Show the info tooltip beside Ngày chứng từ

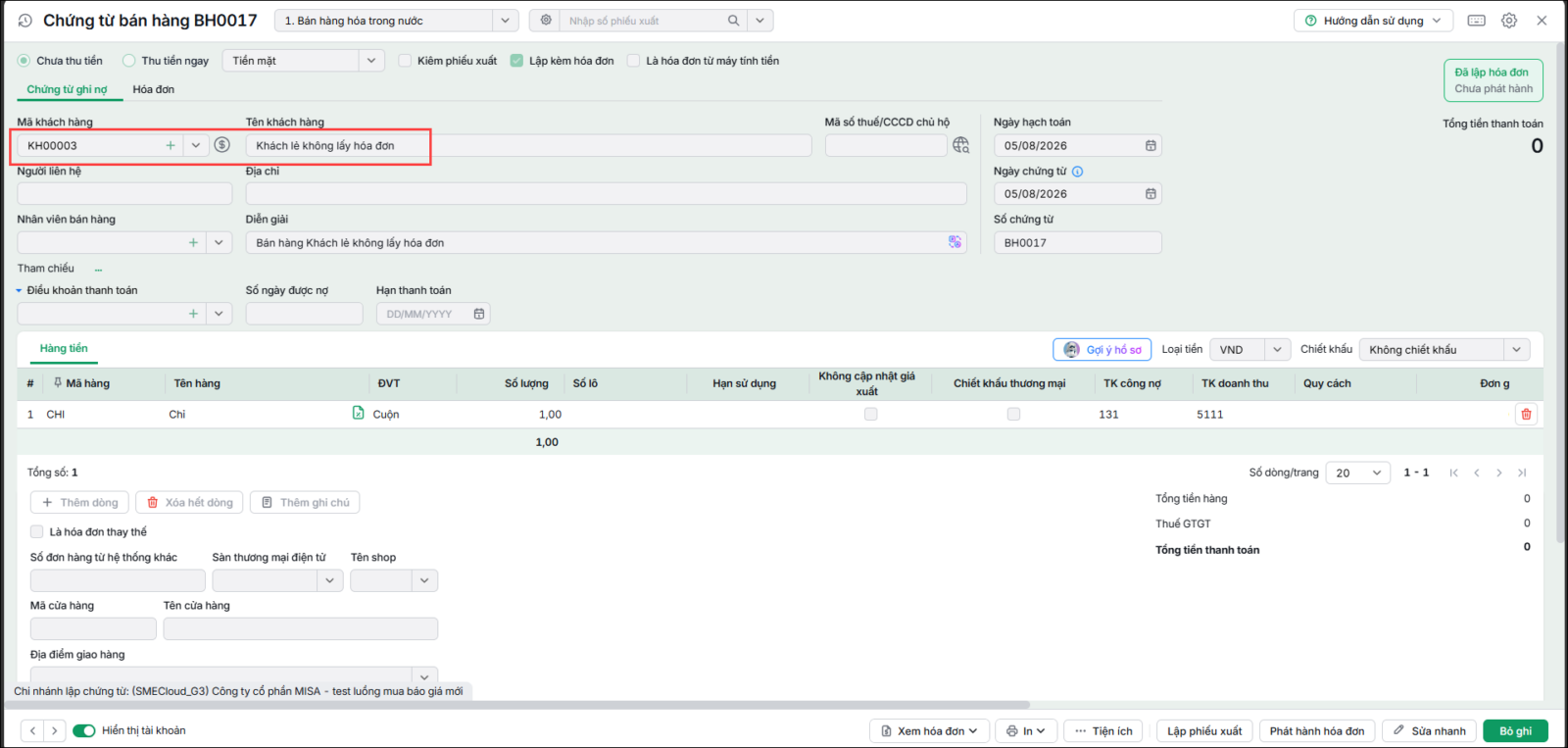[1077, 172]
